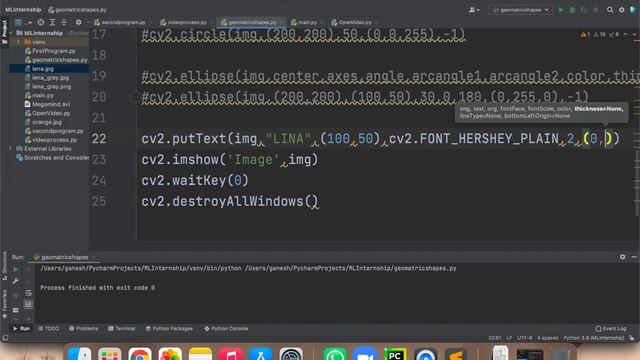Hide the Run panel with minimize icon

pyautogui.click(x=634, y=257)
